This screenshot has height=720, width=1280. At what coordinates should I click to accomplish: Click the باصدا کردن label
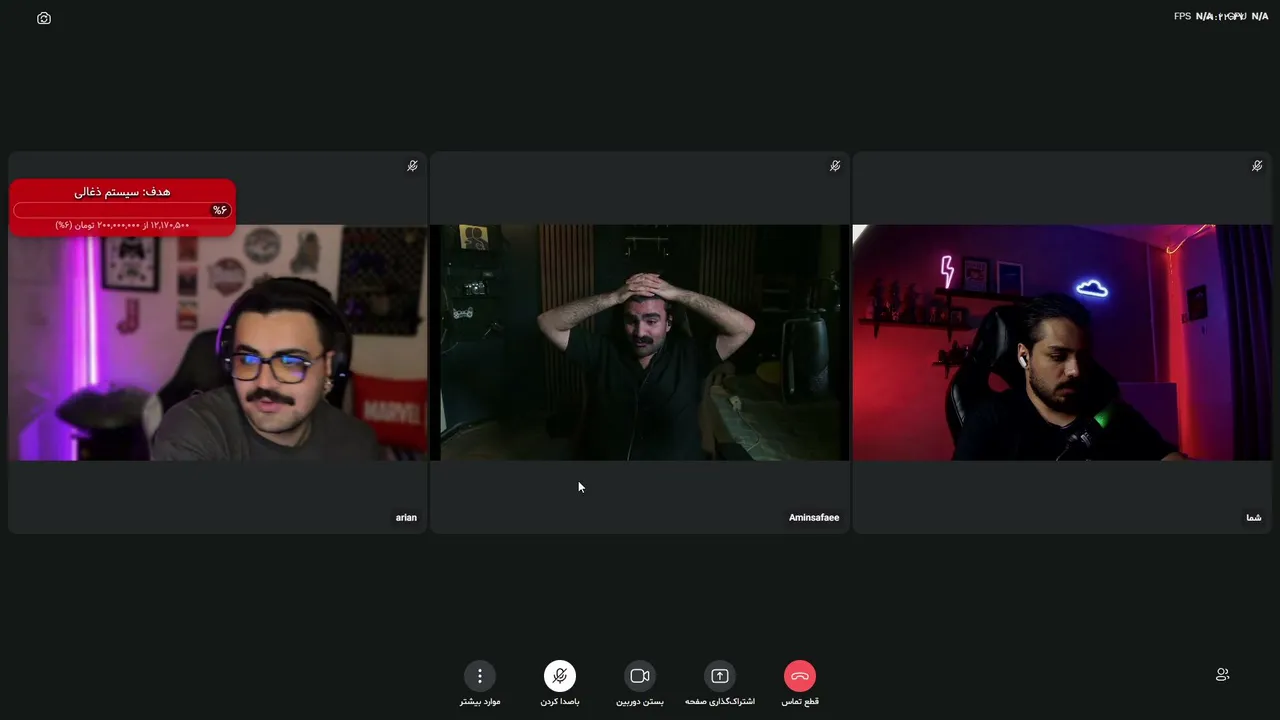(x=560, y=702)
